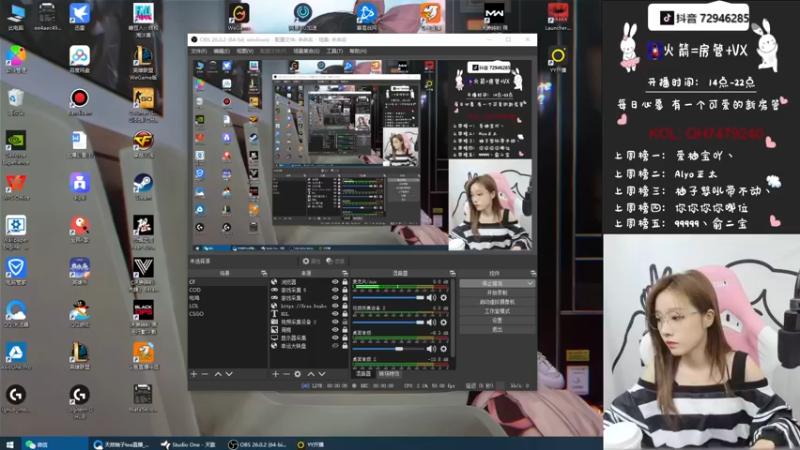Click the 退出 button

coord(497,329)
